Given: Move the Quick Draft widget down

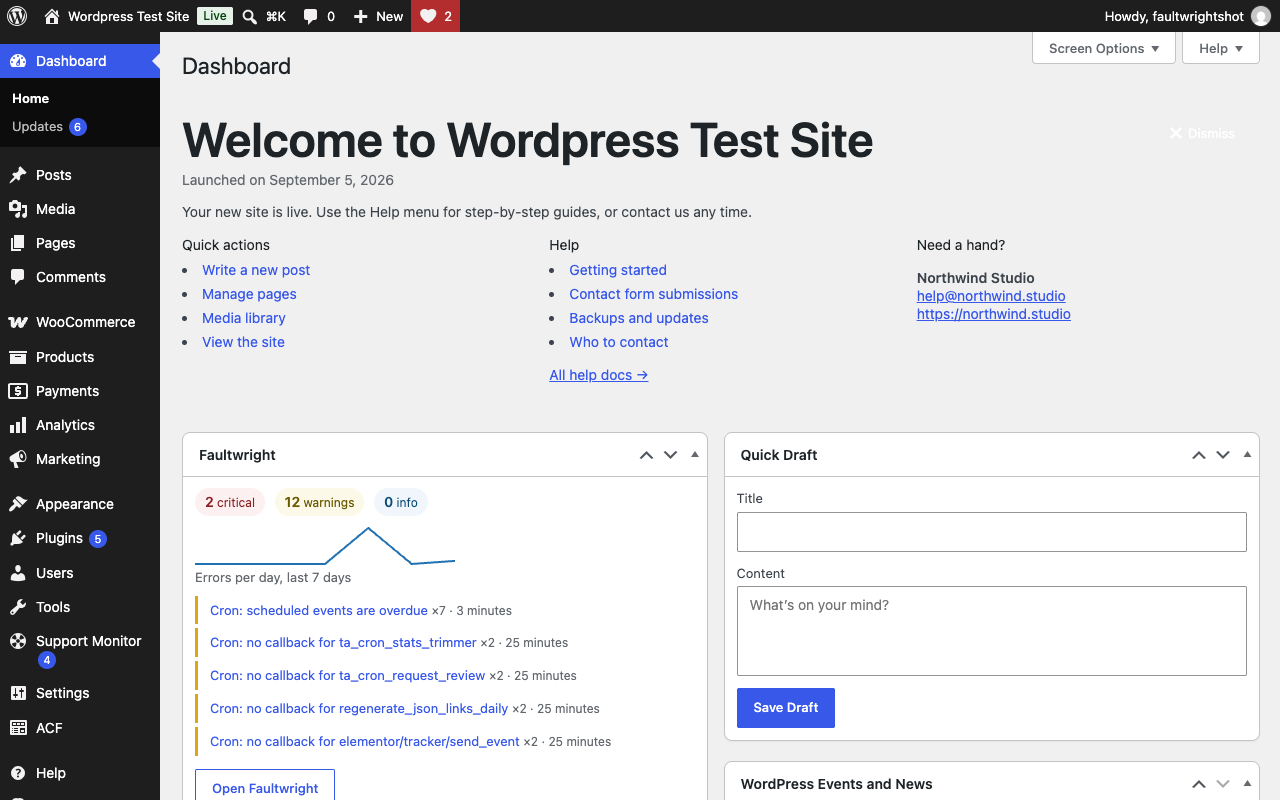Looking at the screenshot, I should pyautogui.click(x=1222, y=455).
